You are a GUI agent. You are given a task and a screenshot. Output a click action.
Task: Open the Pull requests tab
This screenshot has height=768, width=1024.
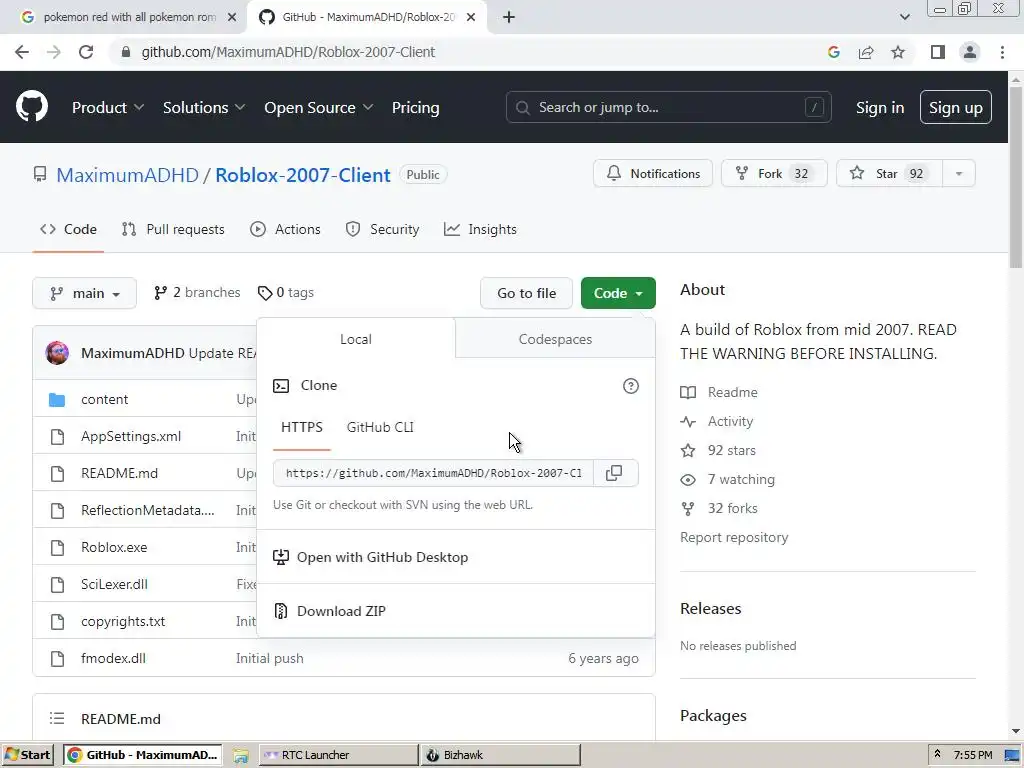point(173,229)
